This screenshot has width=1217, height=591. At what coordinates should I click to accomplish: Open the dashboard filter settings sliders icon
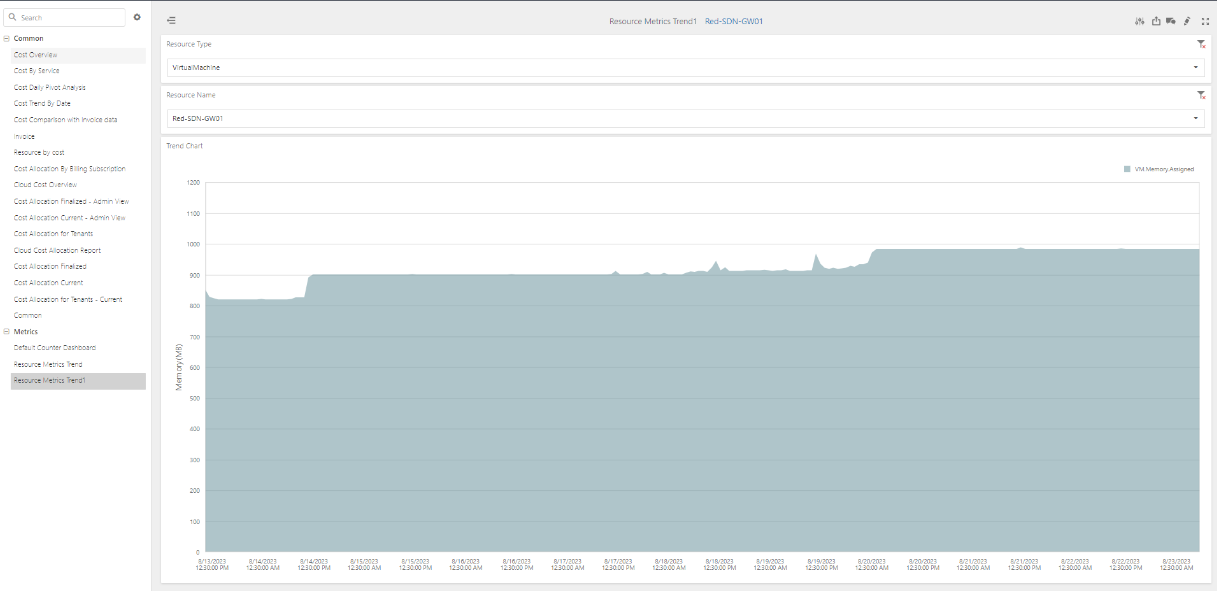click(x=1139, y=20)
